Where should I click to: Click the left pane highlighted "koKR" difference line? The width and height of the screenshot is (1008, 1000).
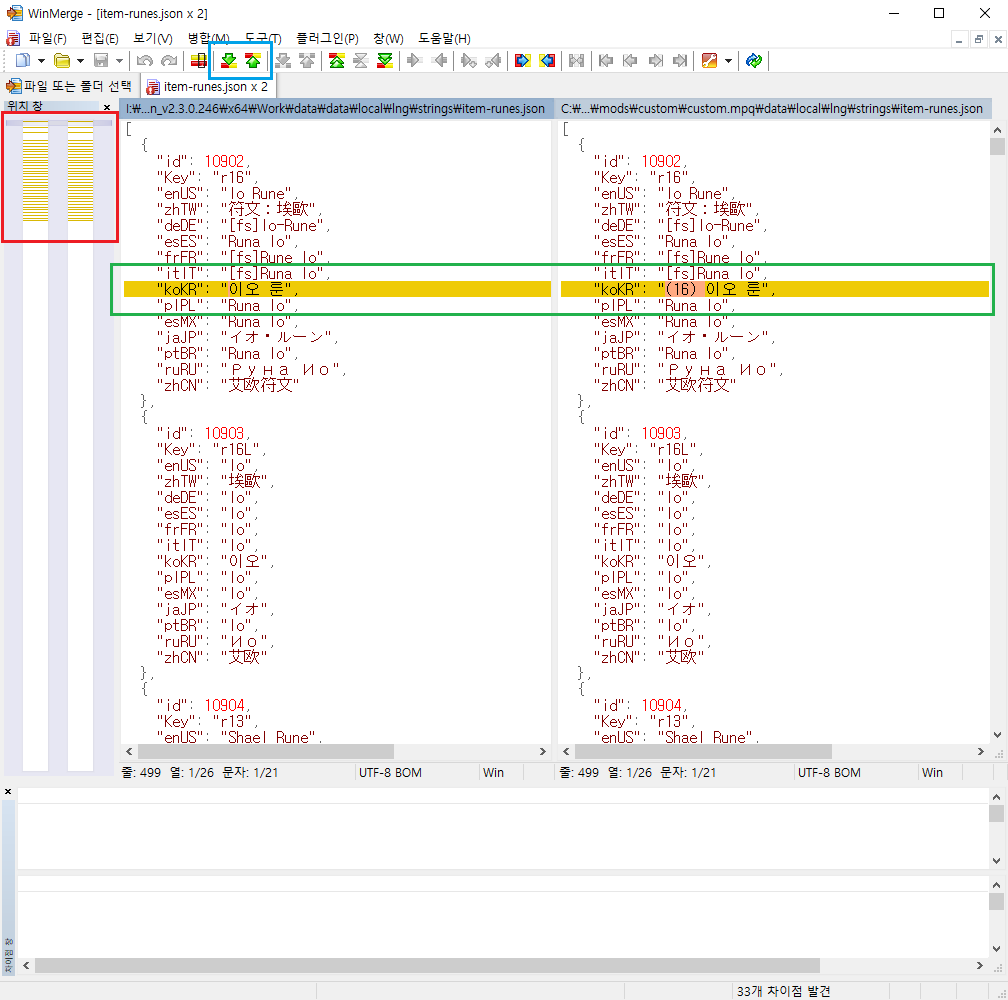click(337, 289)
